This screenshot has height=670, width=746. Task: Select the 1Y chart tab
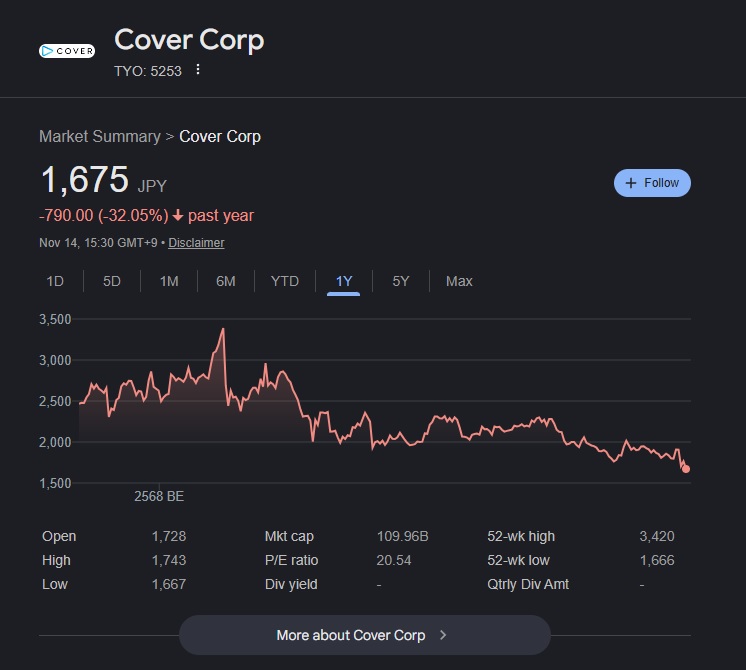click(344, 281)
